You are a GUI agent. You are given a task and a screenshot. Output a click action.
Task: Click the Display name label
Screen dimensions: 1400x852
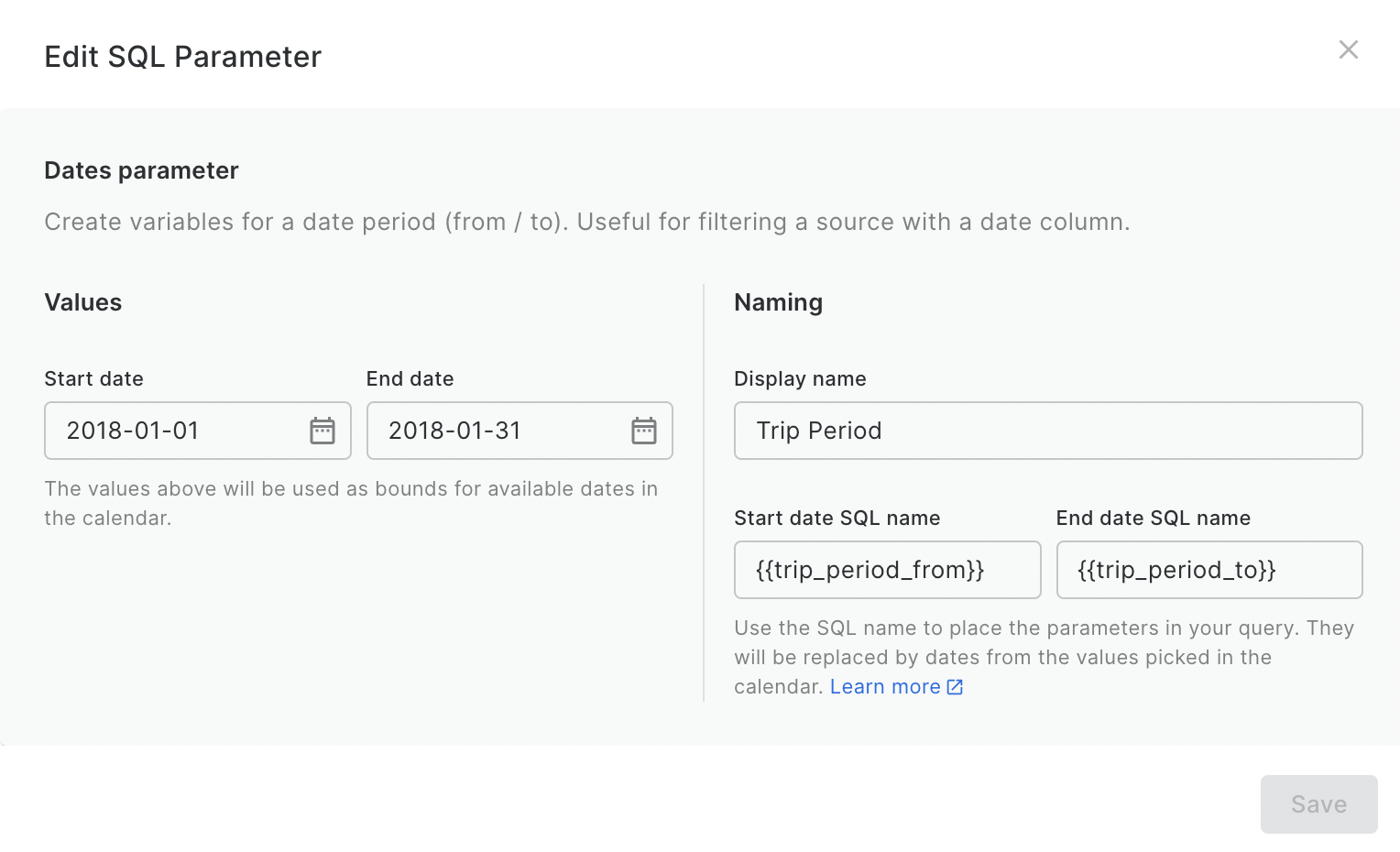[x=800, y=378]
